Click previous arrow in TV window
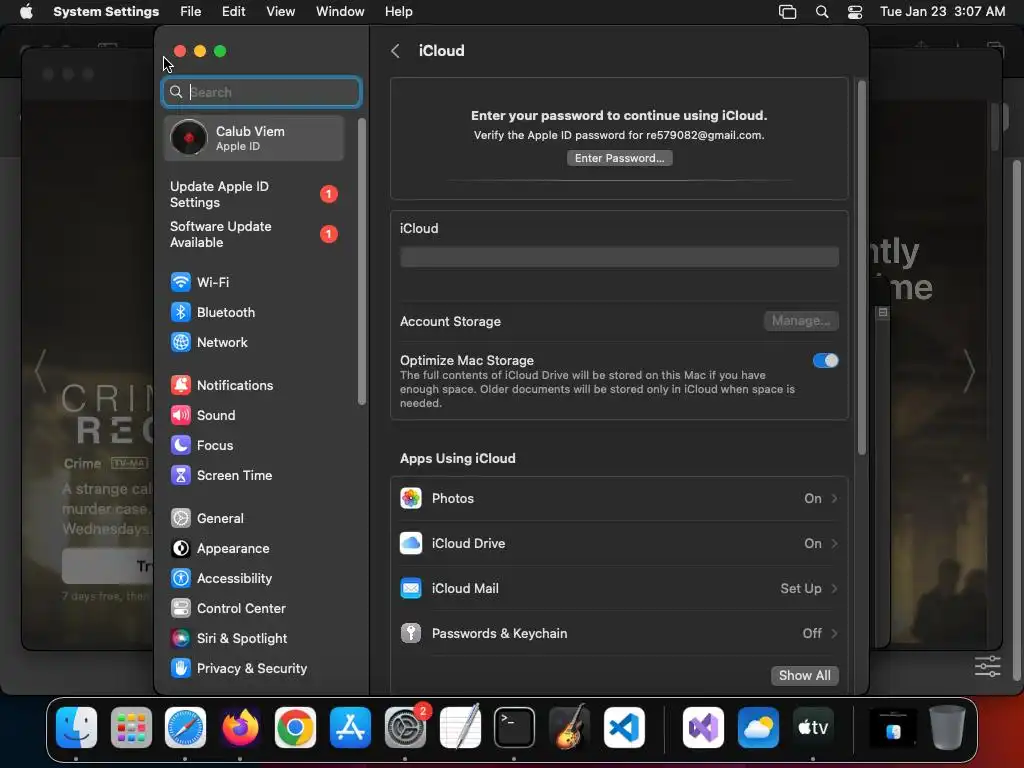This screenshot has height=768, width=1024. 40,370
